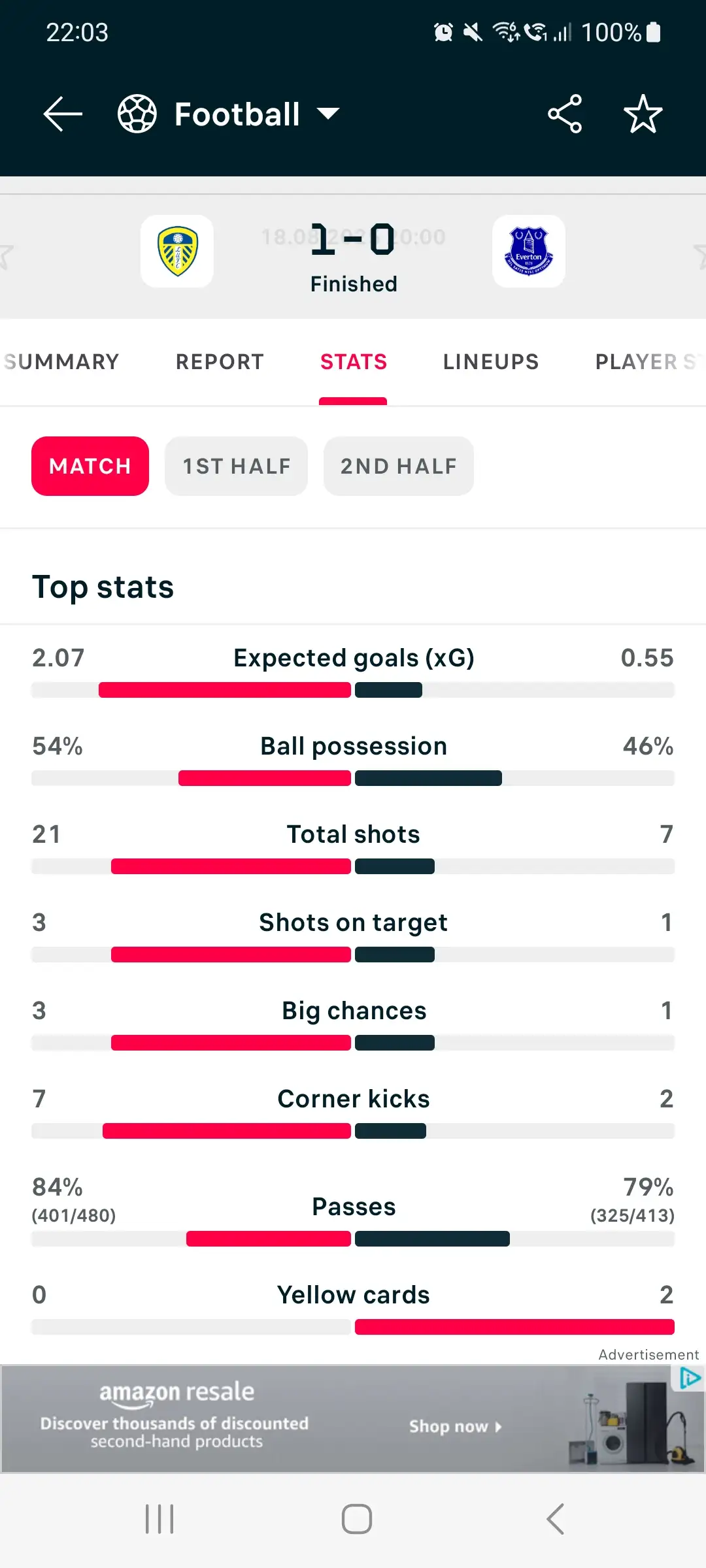Image resolution: width=706 pixels, height=1568 pixels.
Task: Open the Report tab
Action: [220, 362]
